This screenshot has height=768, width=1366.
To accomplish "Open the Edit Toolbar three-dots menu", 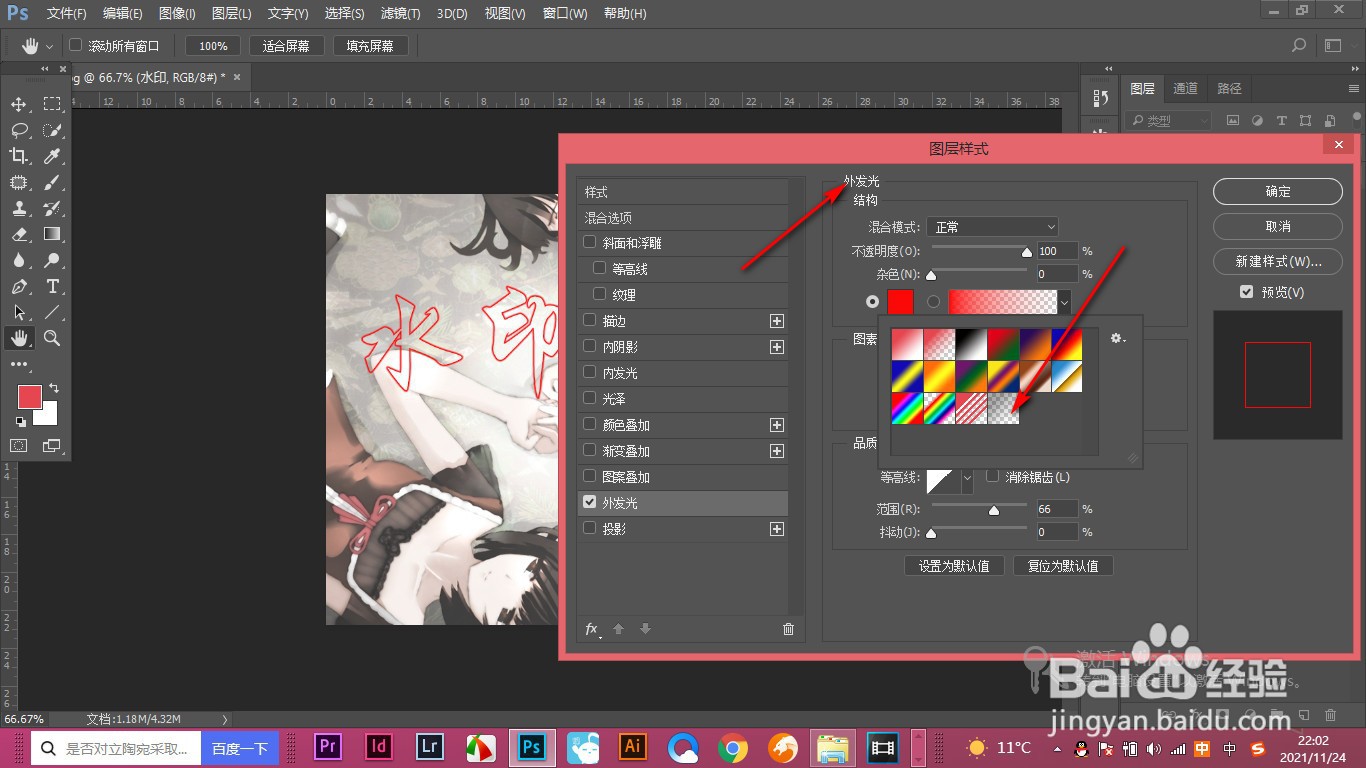I will pos(19,364).
